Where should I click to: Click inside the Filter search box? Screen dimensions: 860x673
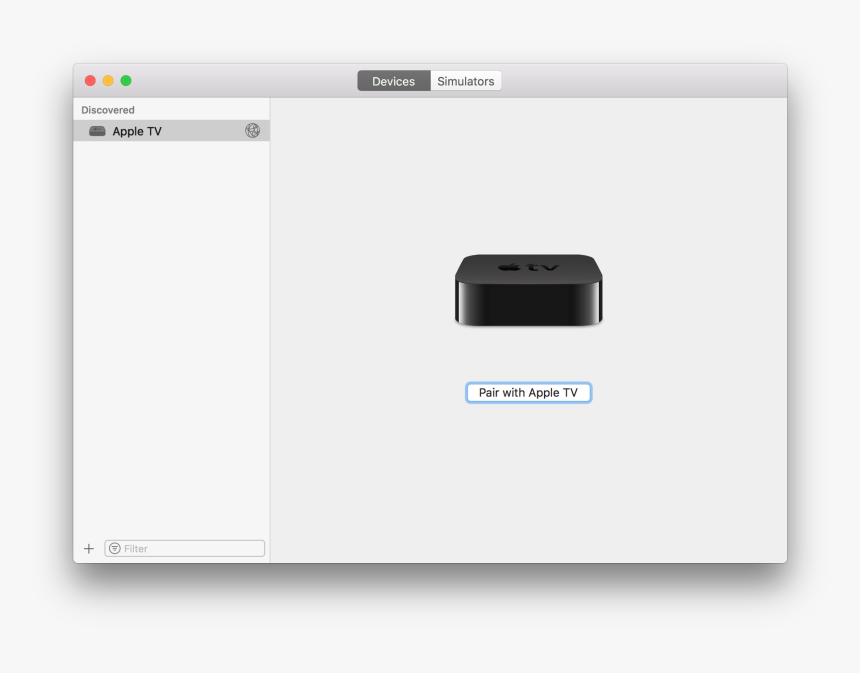tap(184, 548)
